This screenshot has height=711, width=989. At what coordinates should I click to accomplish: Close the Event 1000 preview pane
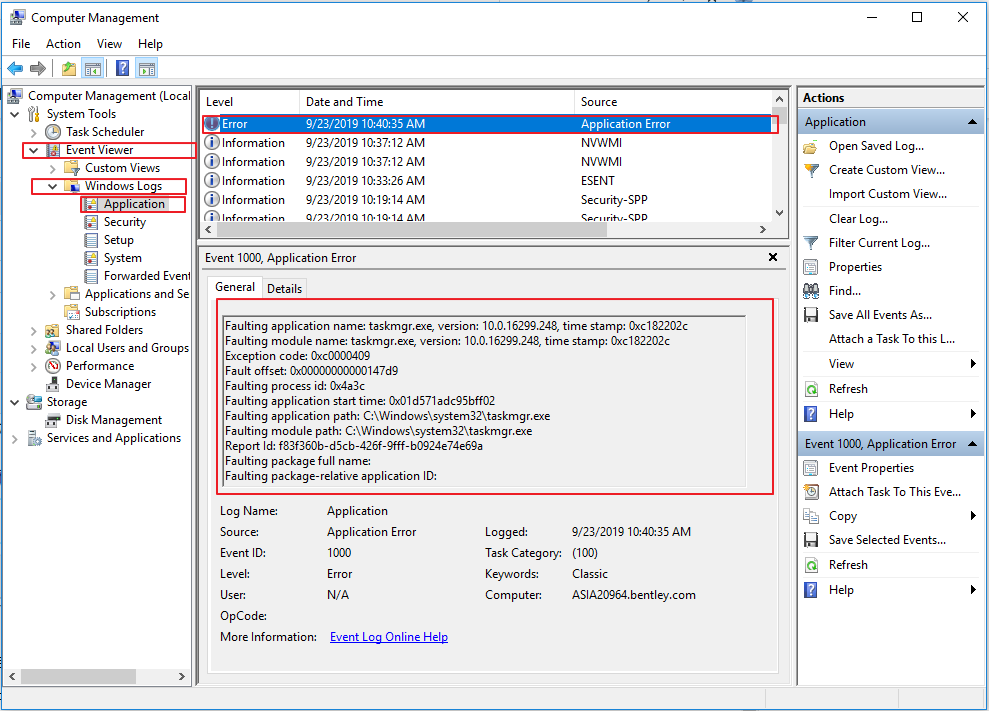click(x=772, y=257)
